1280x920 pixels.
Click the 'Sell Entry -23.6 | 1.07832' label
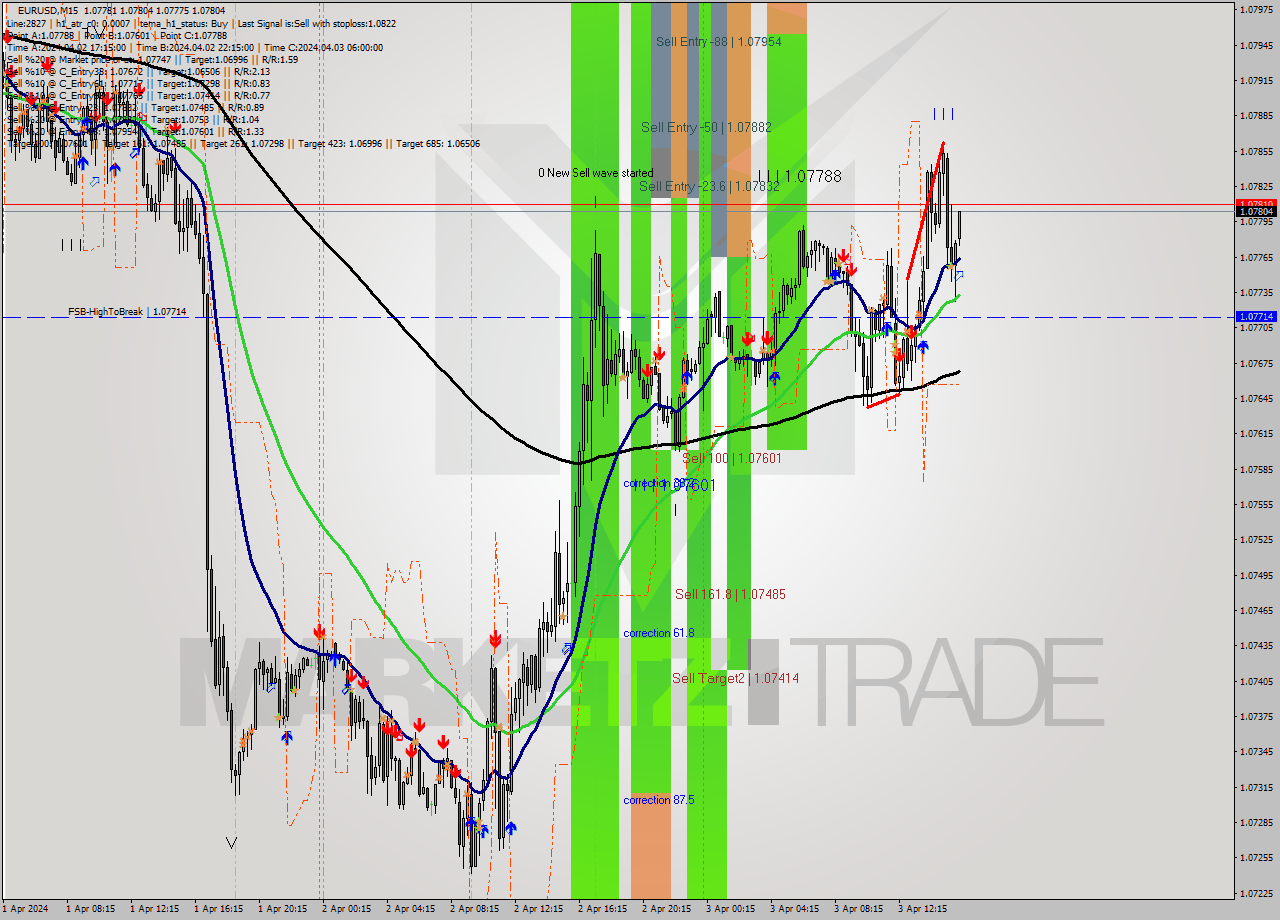[710, 186]
